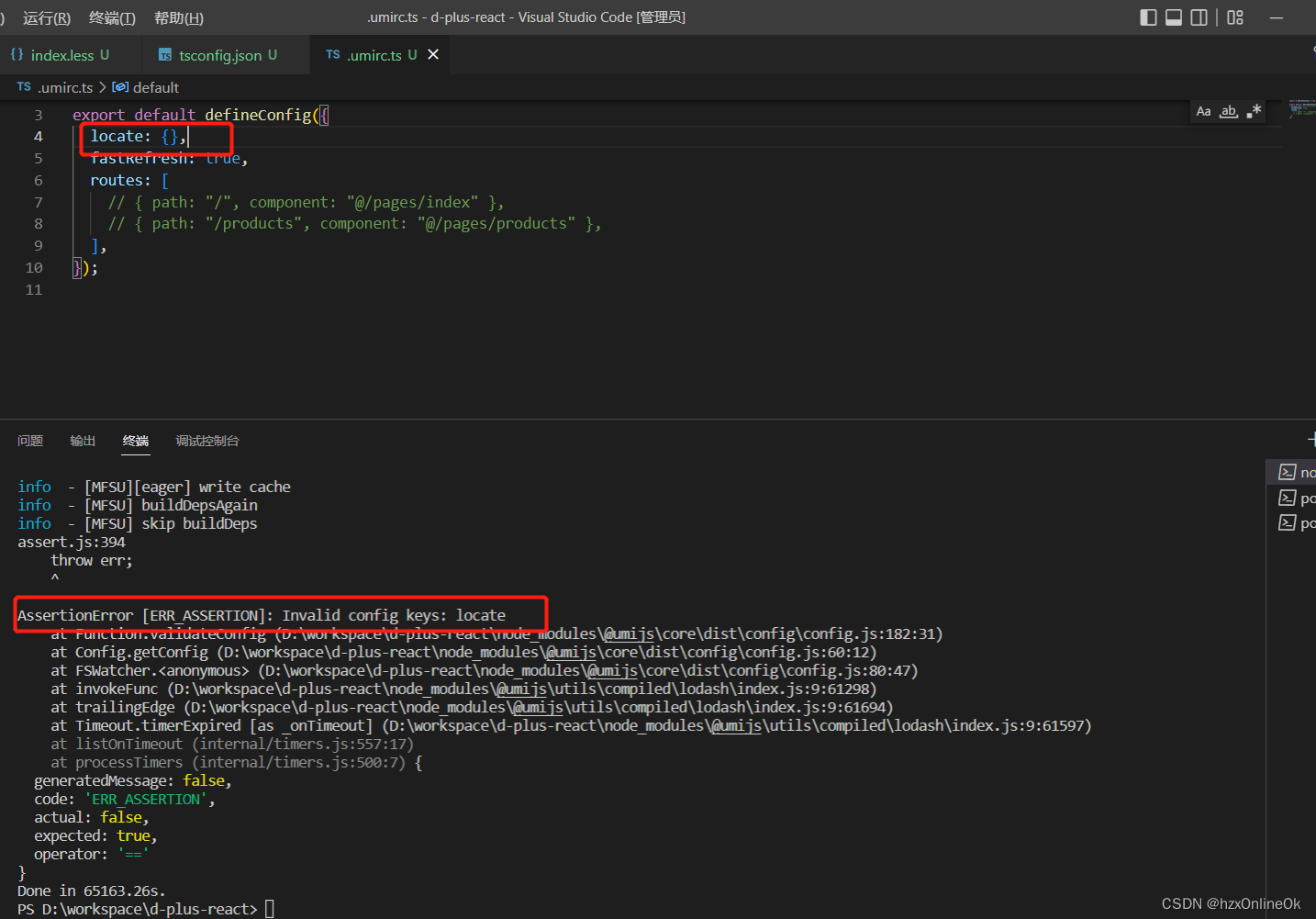Open the 终端(T) menu
The height and width of the screenshot is (919, 1316).
[x=112, y=17]
